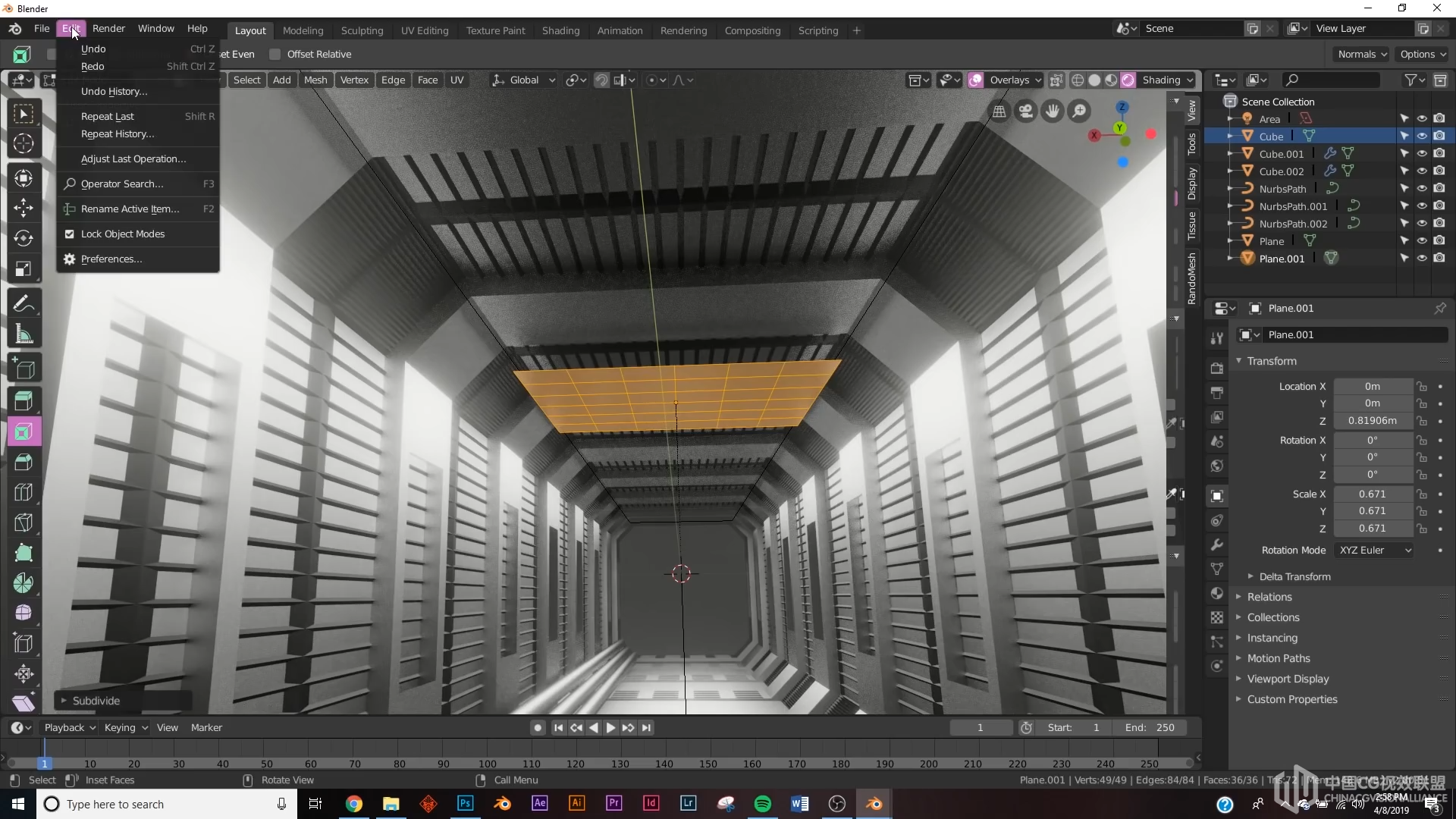Open Global transform orientation dropdown
The image size is (1456, 819).
(523, 80)
